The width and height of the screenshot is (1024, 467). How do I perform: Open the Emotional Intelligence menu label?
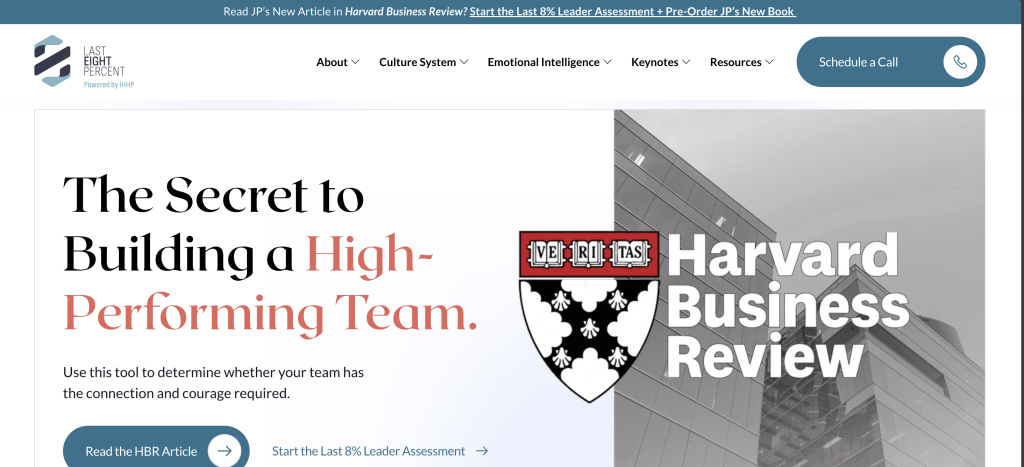(x=543, y=62)
